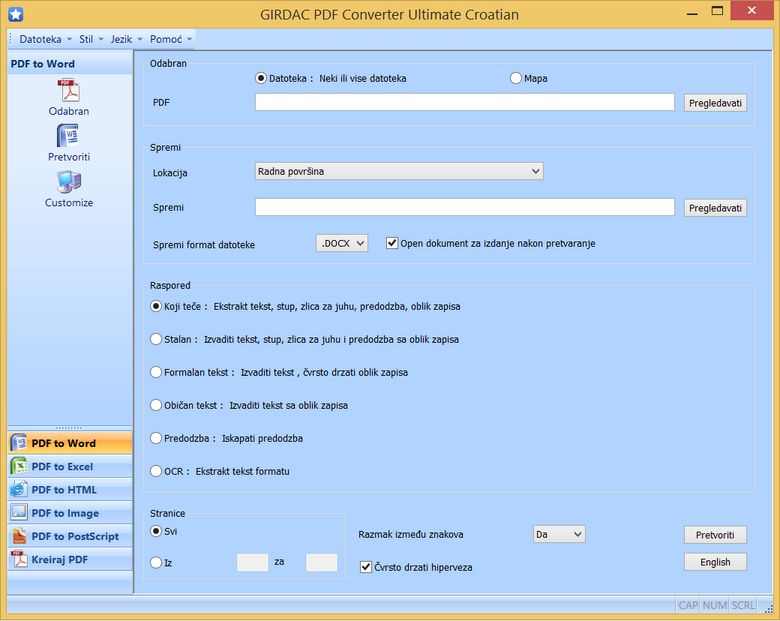Choose the OCR layout option
780x621 pixels.
[x=156, y=471]
